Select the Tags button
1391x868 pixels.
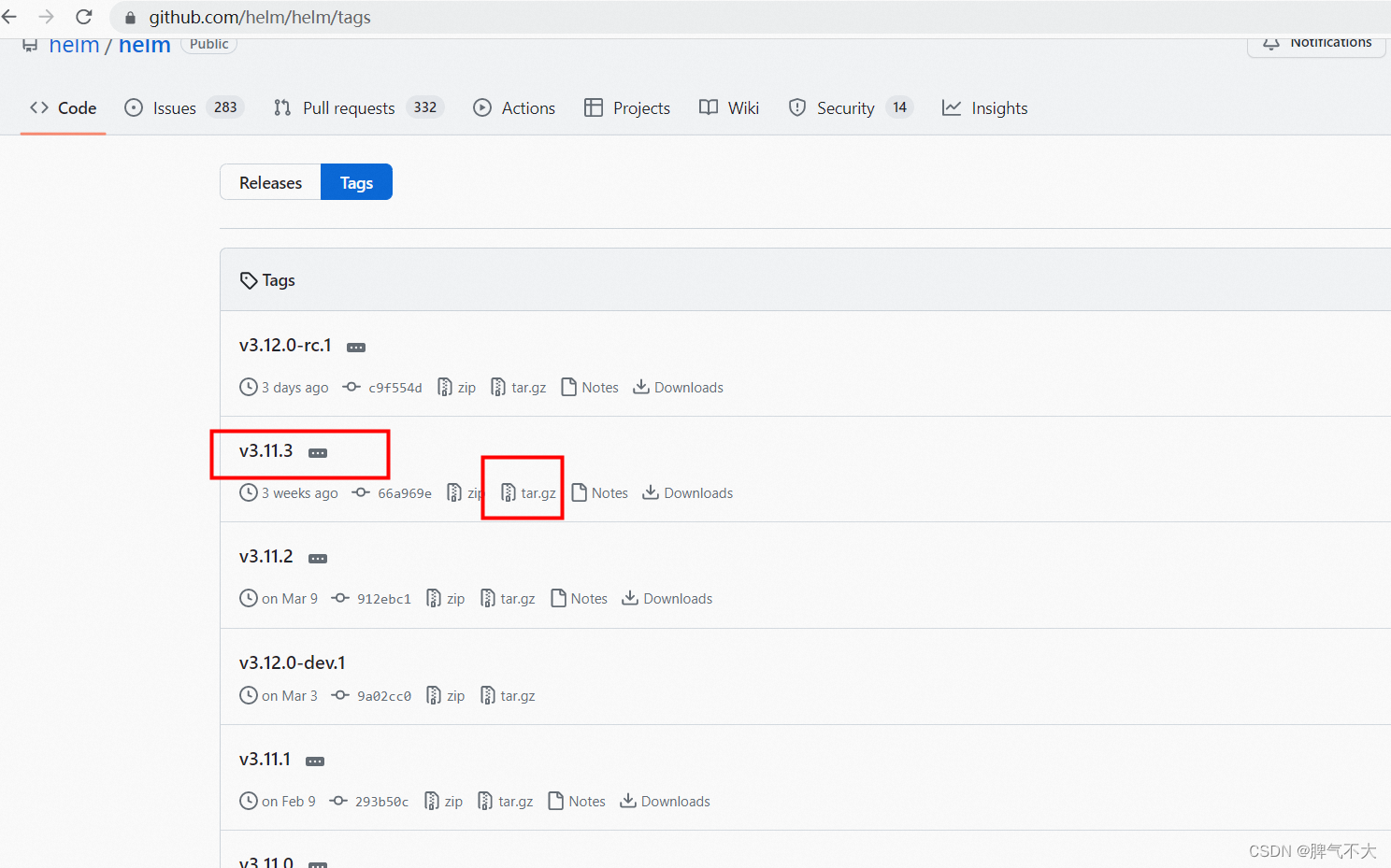click(356, 182)
